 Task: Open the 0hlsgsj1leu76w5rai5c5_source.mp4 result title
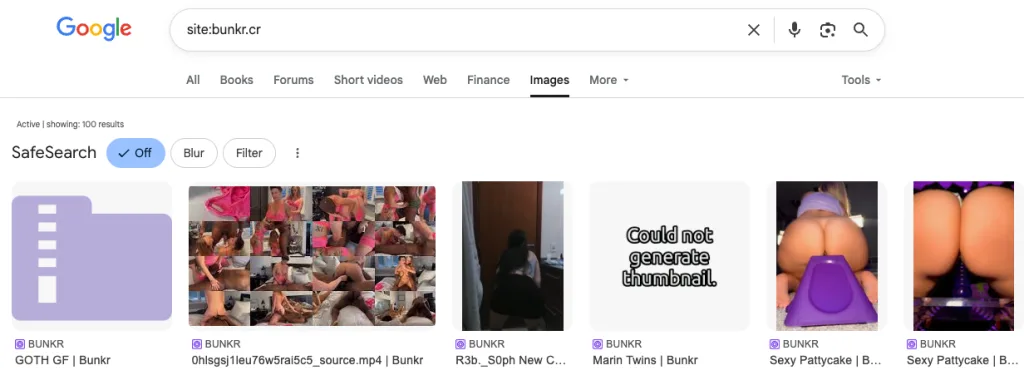(x=307, y=360)
